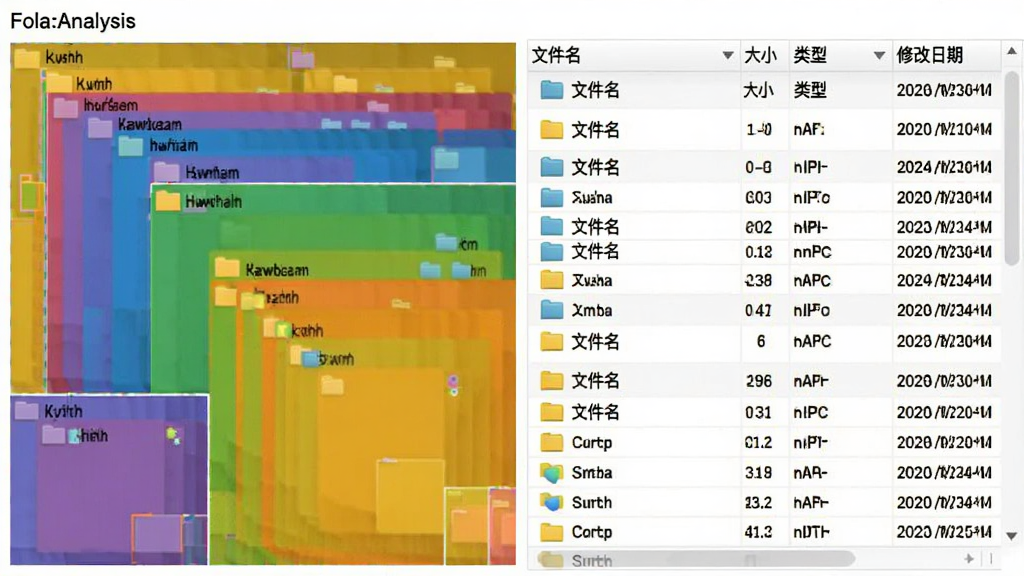Viewport: 1024px width, 576px height.
Task: Click the Hawthaln folder icon in treemap
Action: [x=168, y=200]
